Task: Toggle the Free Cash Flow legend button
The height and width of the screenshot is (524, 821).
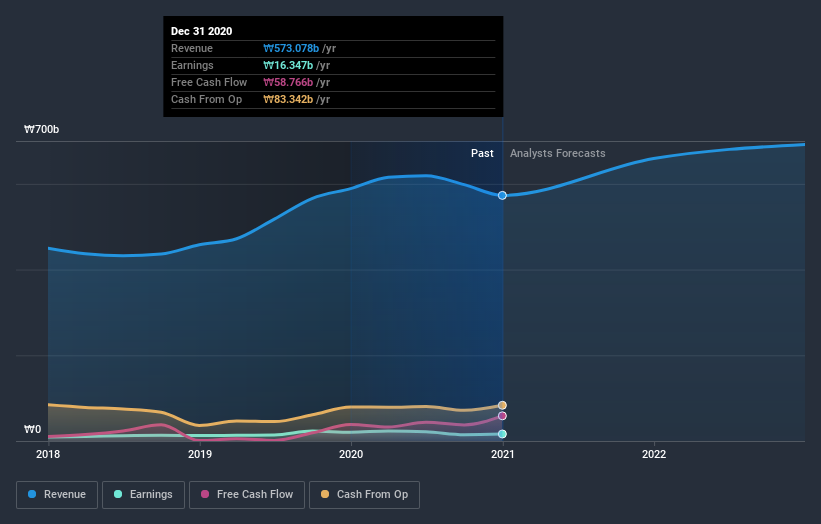Action: pos(247,495)
